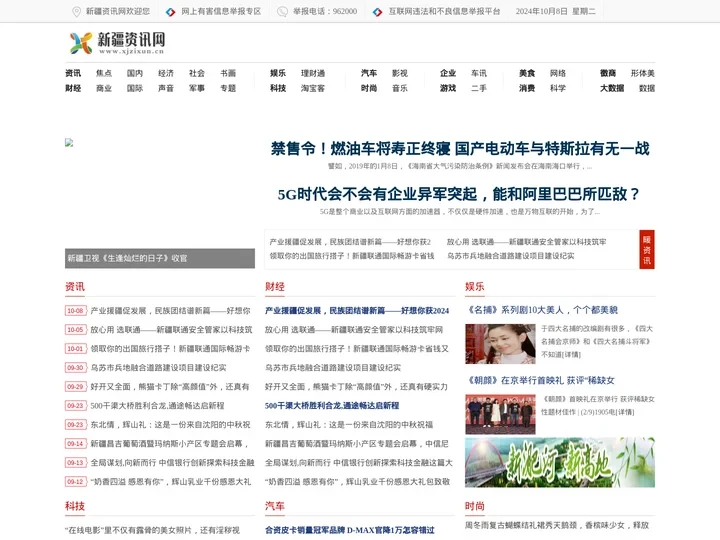The image size is (720, 540).
Task: Open 乌苏市兵地融合道路建设项目建设纪实 in the 暖资讯 box
Action: coord(511,256)
